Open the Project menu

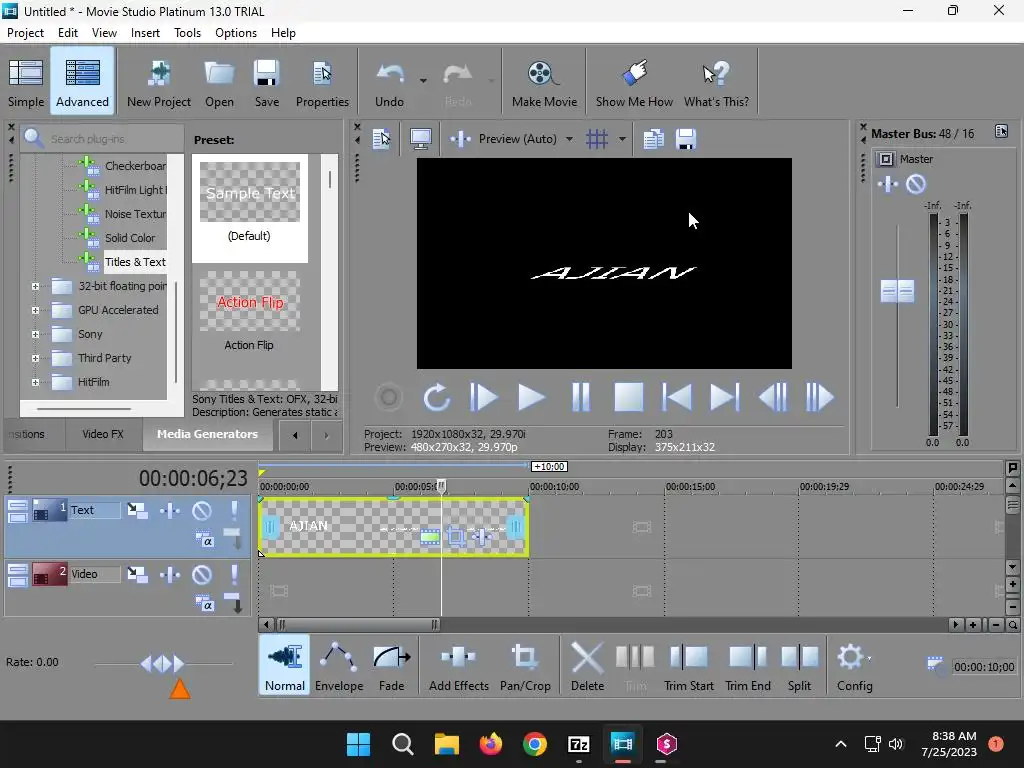pos(25,33)
